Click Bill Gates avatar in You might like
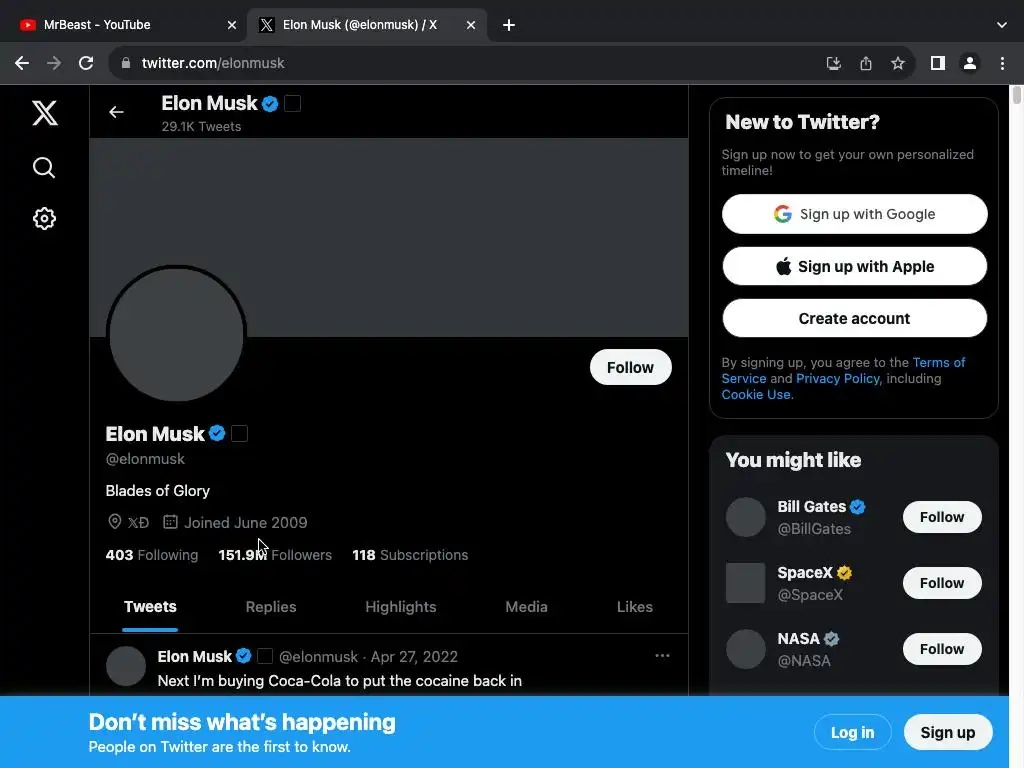 pos(745,517)
